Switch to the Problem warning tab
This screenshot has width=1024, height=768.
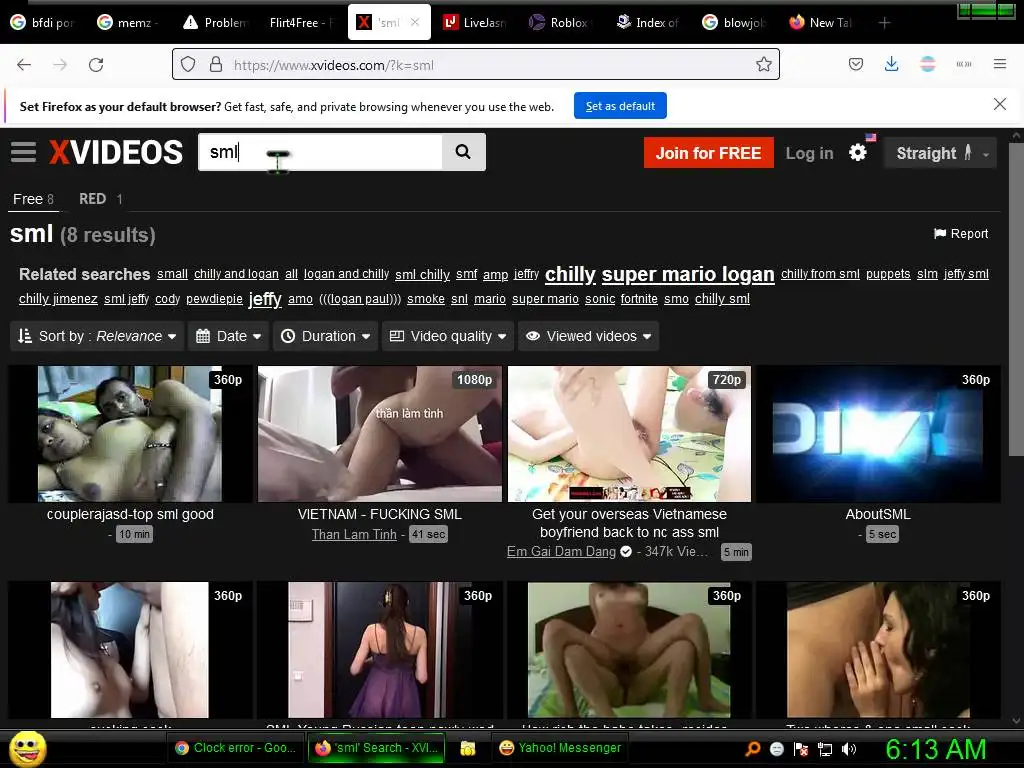[216, 23]
